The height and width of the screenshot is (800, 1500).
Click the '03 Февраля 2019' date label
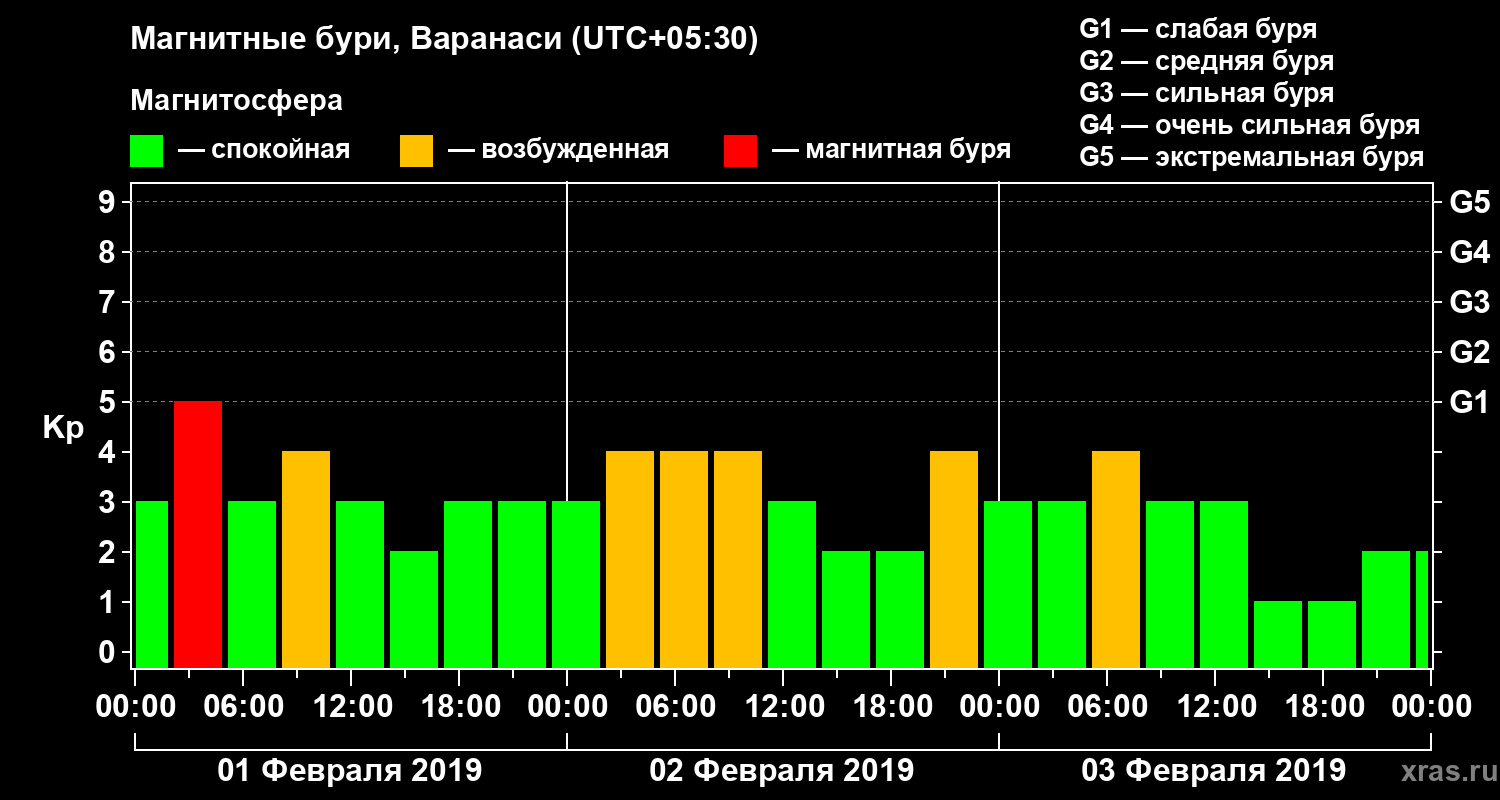(1214, 771)
